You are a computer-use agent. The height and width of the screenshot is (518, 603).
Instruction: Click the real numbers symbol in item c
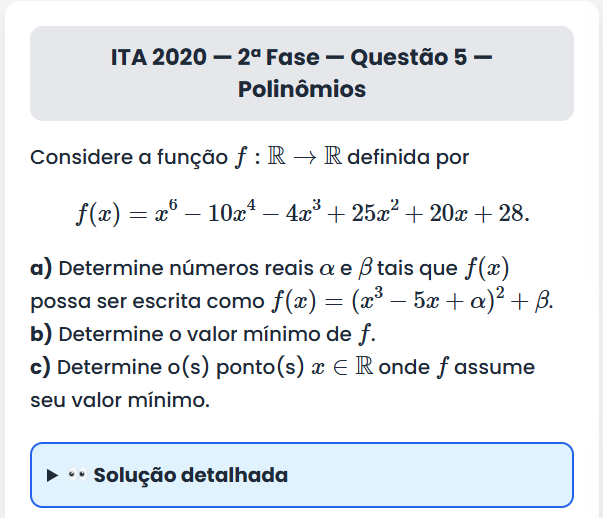pos(364,367)
